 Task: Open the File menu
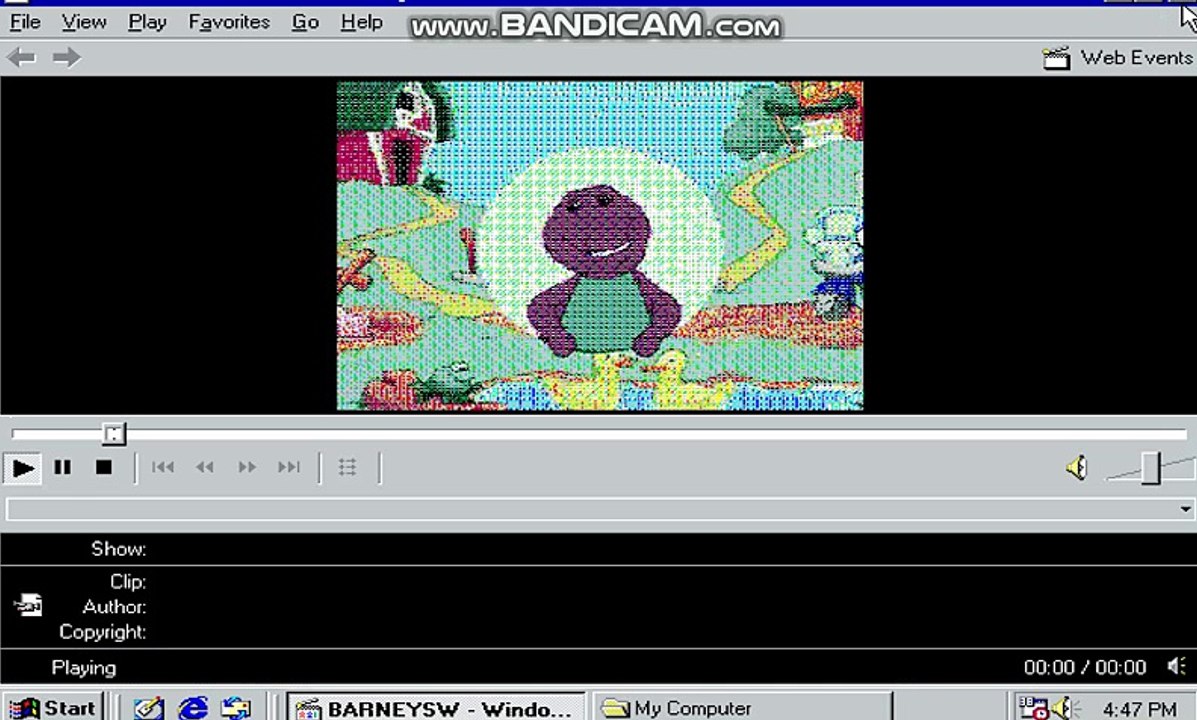pyautogui.click(x=24, y=22)
